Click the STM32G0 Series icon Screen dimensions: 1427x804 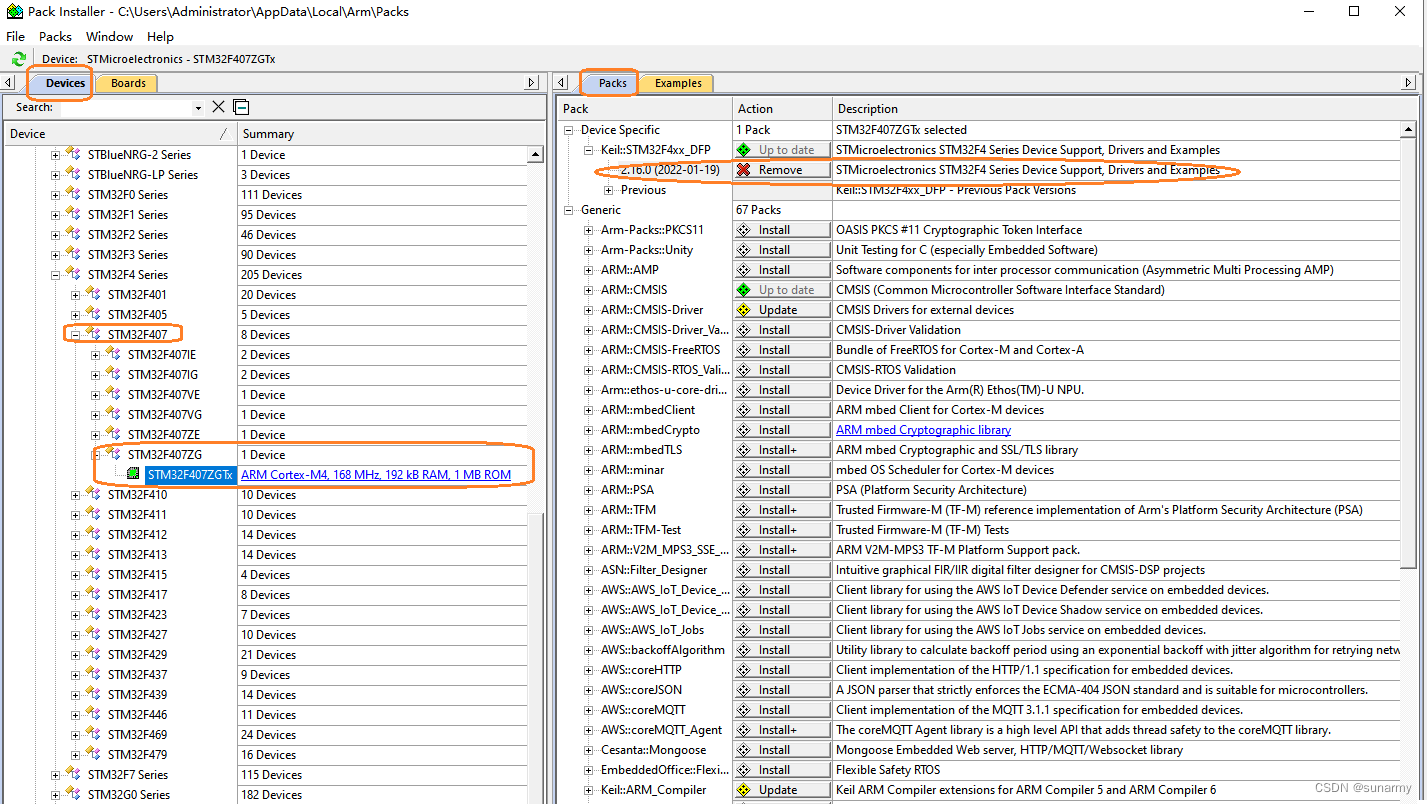pyautogui.click(x=74, y=794)
